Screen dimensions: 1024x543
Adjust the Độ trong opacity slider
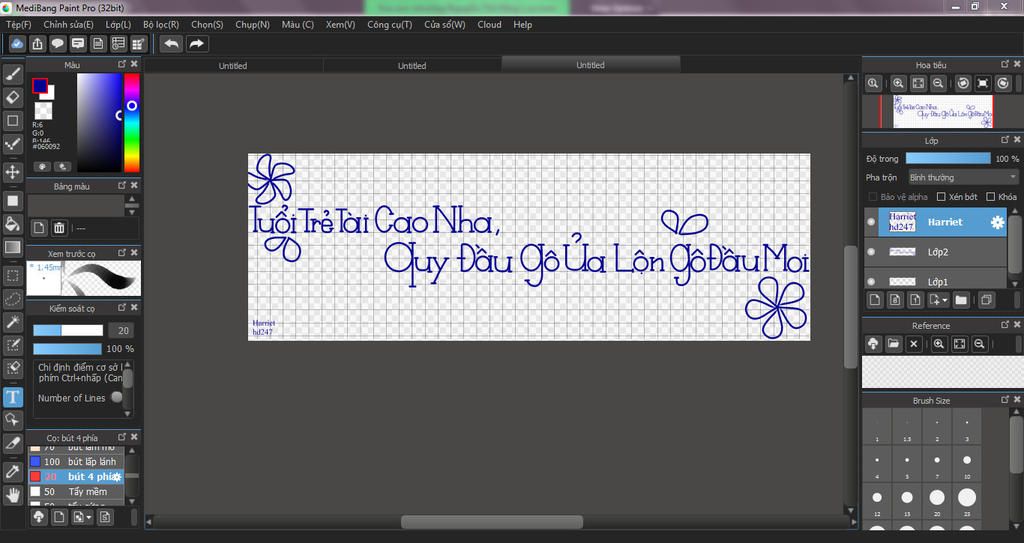(x=948, y=158)
